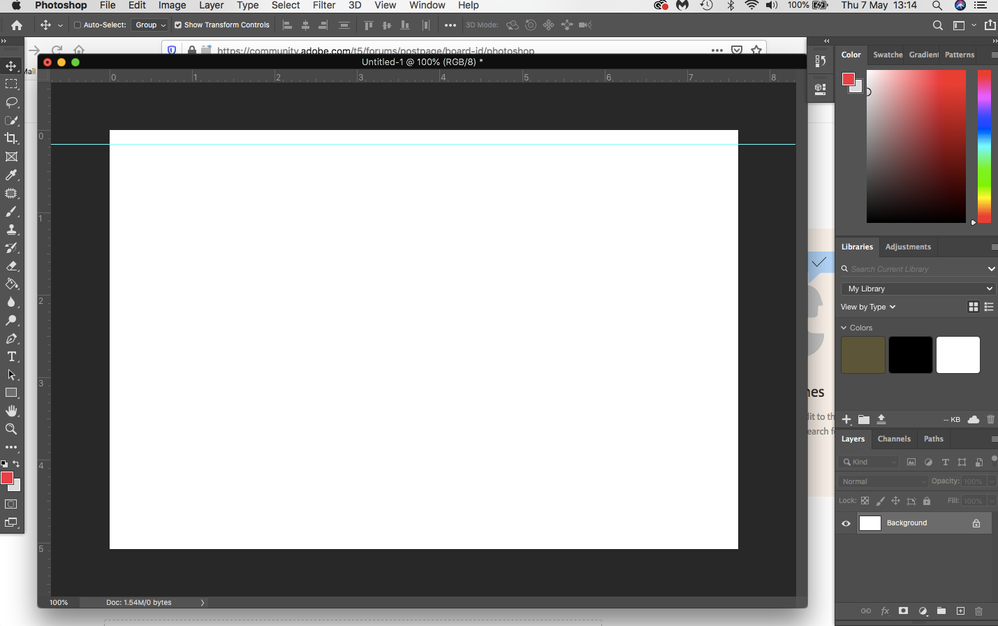The width and height of the screenshot is (998, 626).
Task: Switch to the Channels tab
Action: tap(894, 438)
